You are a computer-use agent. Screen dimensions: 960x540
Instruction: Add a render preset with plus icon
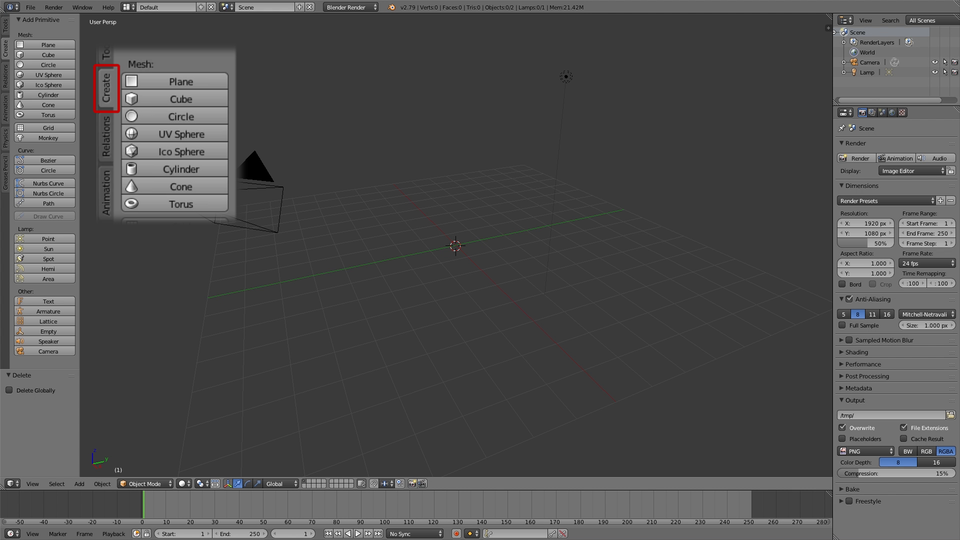[941, 201]
